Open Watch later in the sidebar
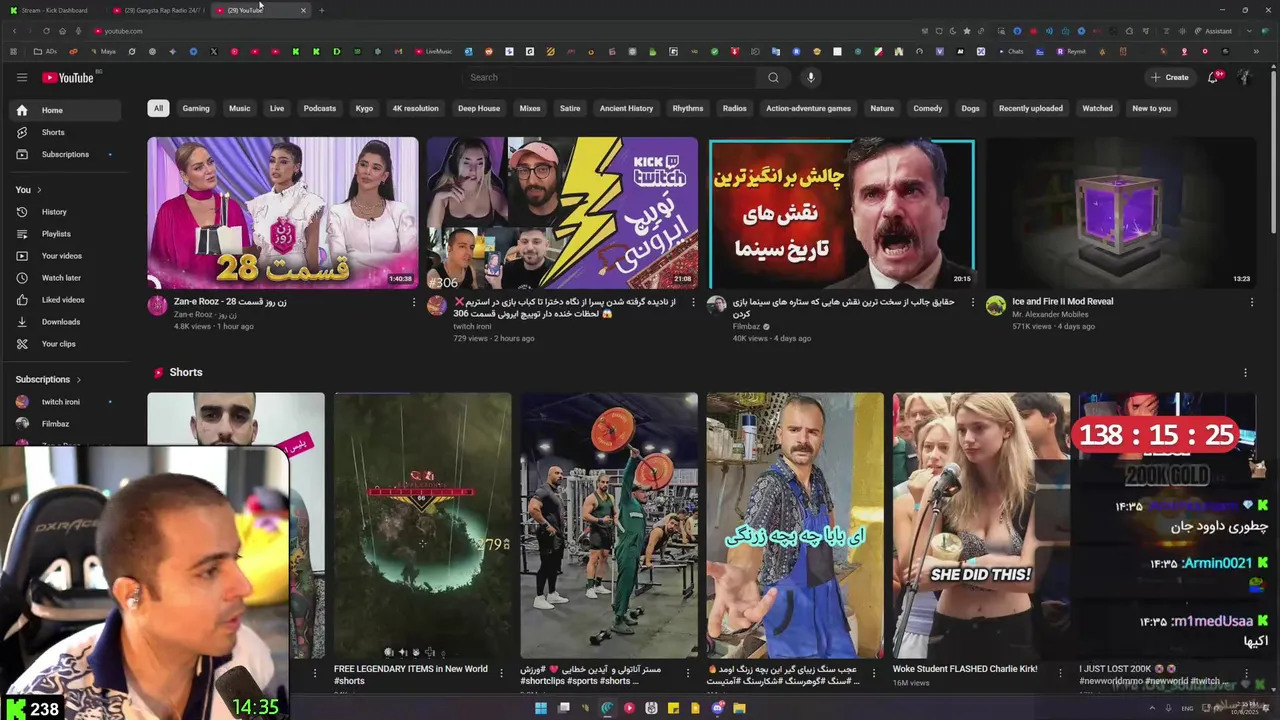1280x720 pixels. click(64, 278)
